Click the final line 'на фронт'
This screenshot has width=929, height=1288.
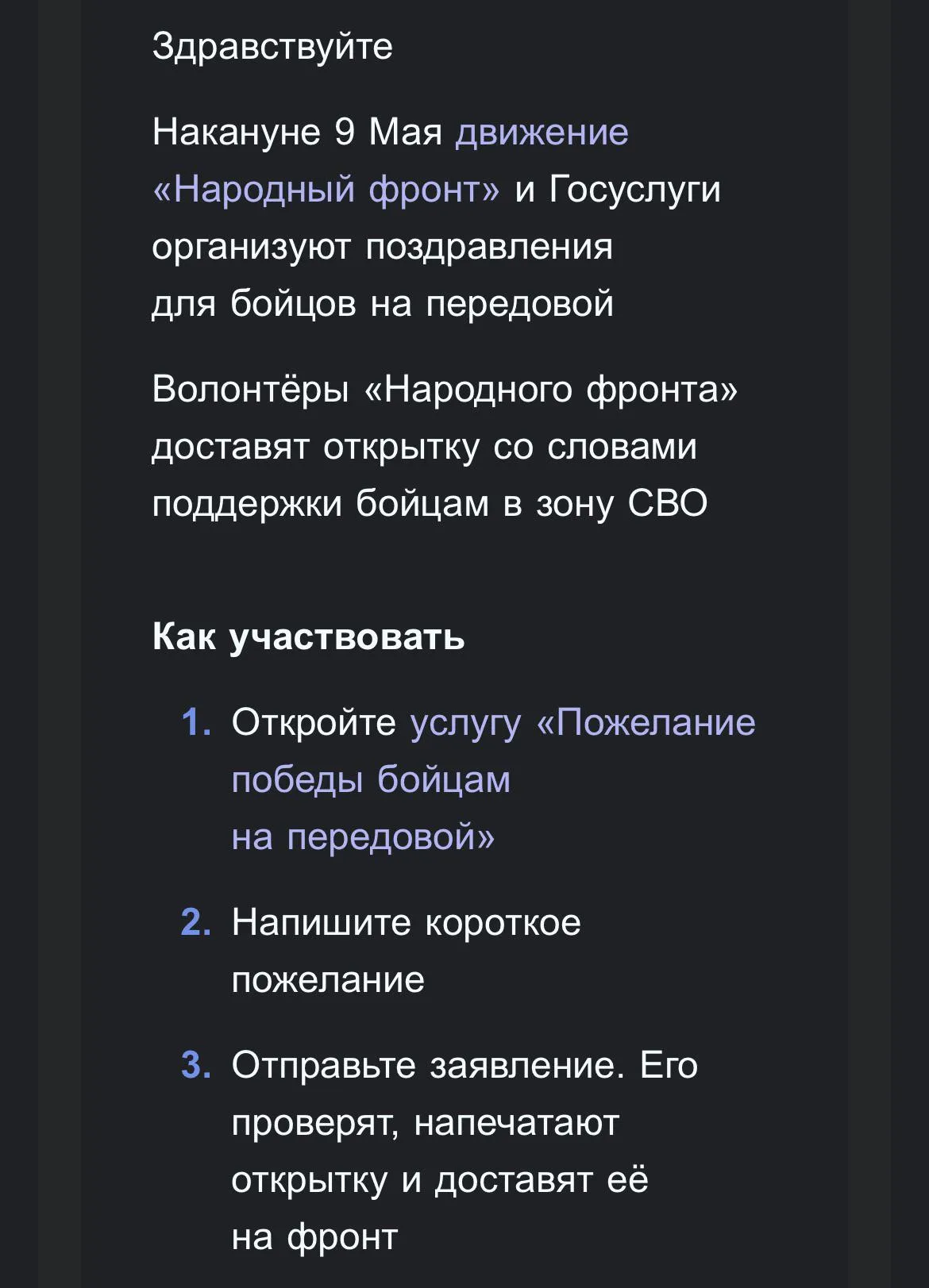pos(314,1236)
